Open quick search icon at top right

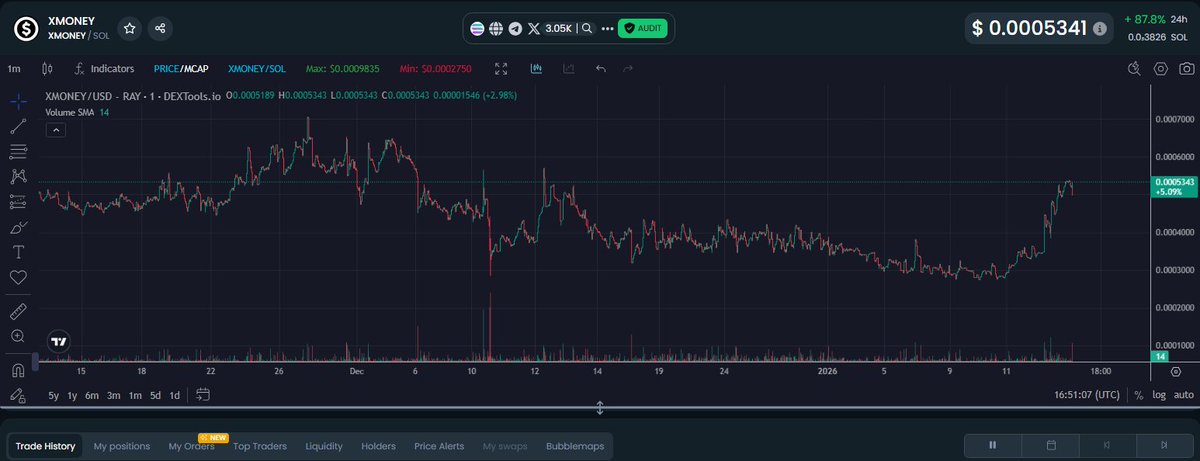1134,69
